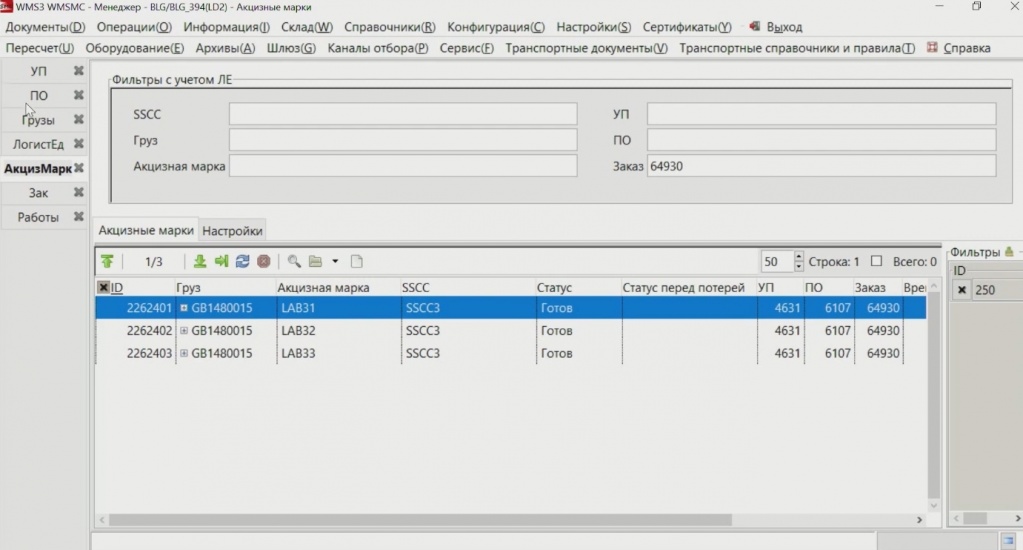This screenshot has height=550, width=1023.
Task: Expand cargo GB1480015 in row 2262403
Action: 184,353
